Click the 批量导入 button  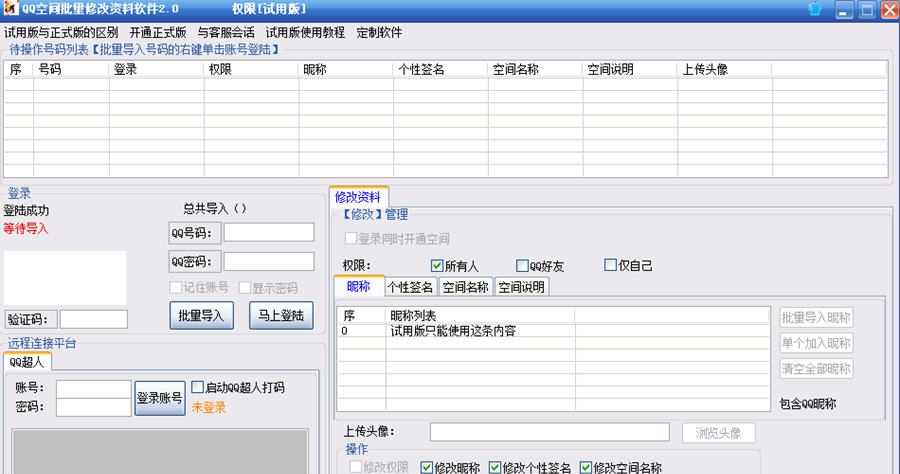[x=201, y=316]
